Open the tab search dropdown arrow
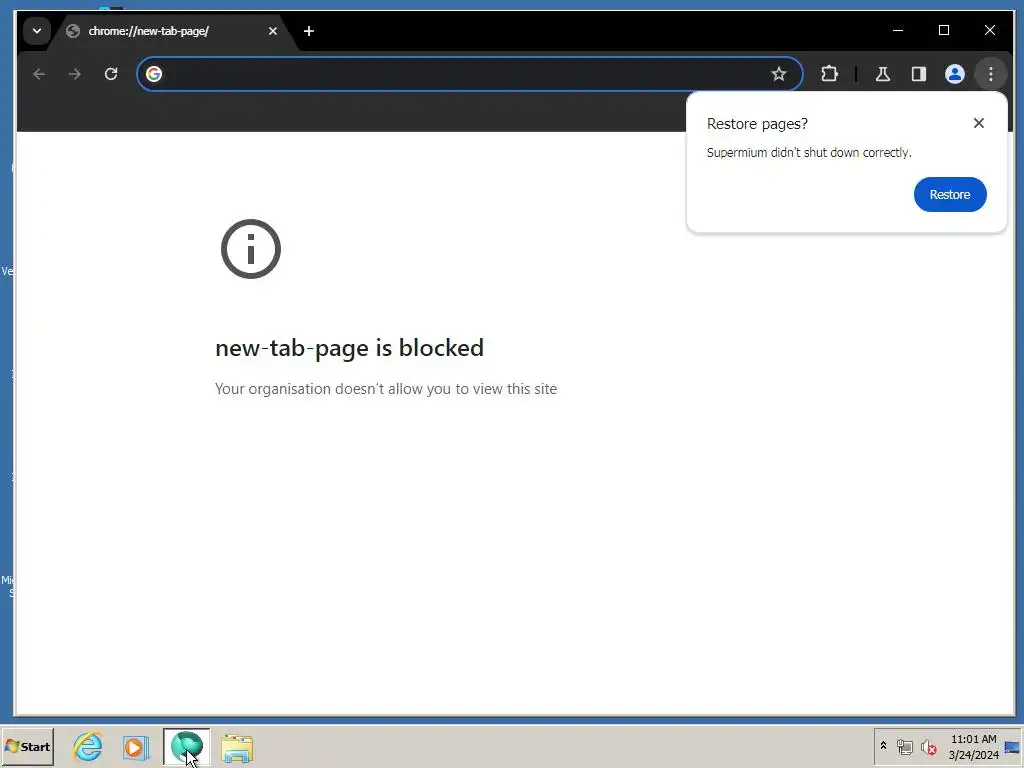 pyautogui.click(x=37, y=31)
